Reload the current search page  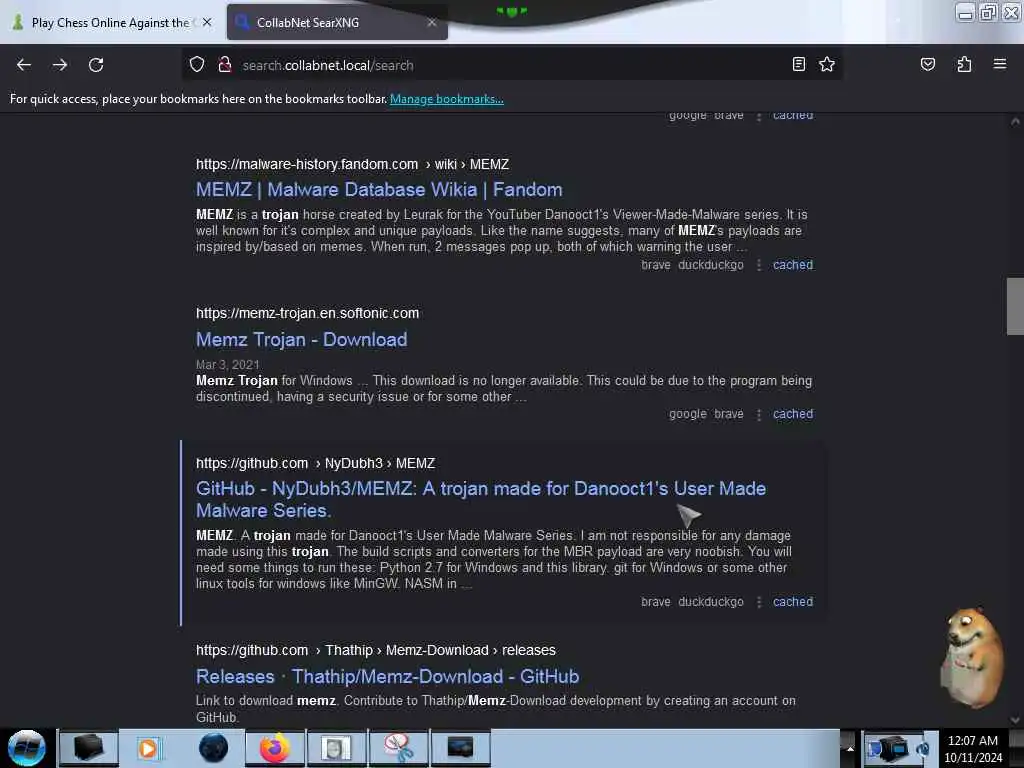pyautogui.click(x=96, y=65)
